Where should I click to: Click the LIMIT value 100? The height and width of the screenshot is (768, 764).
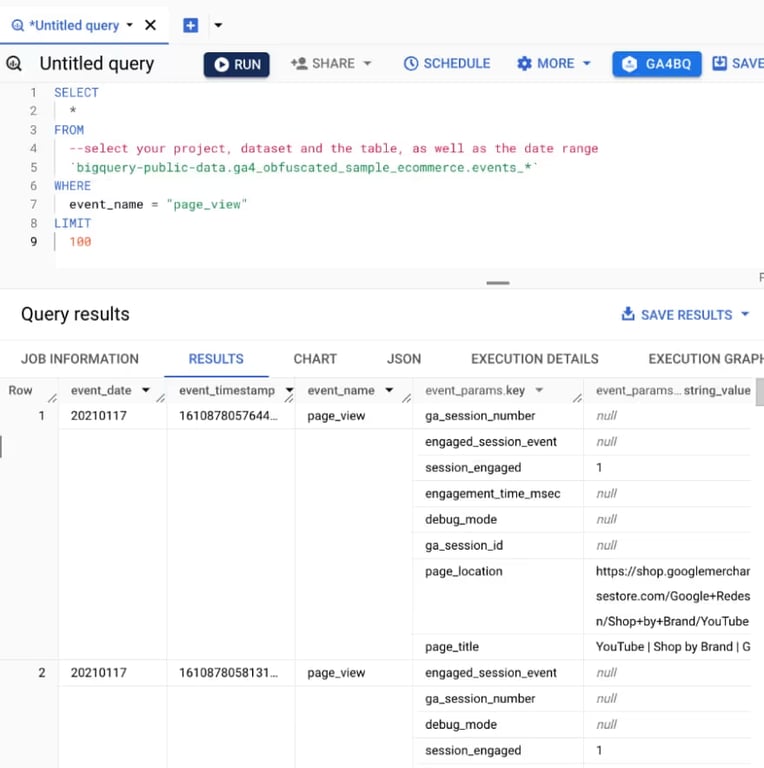80,242
